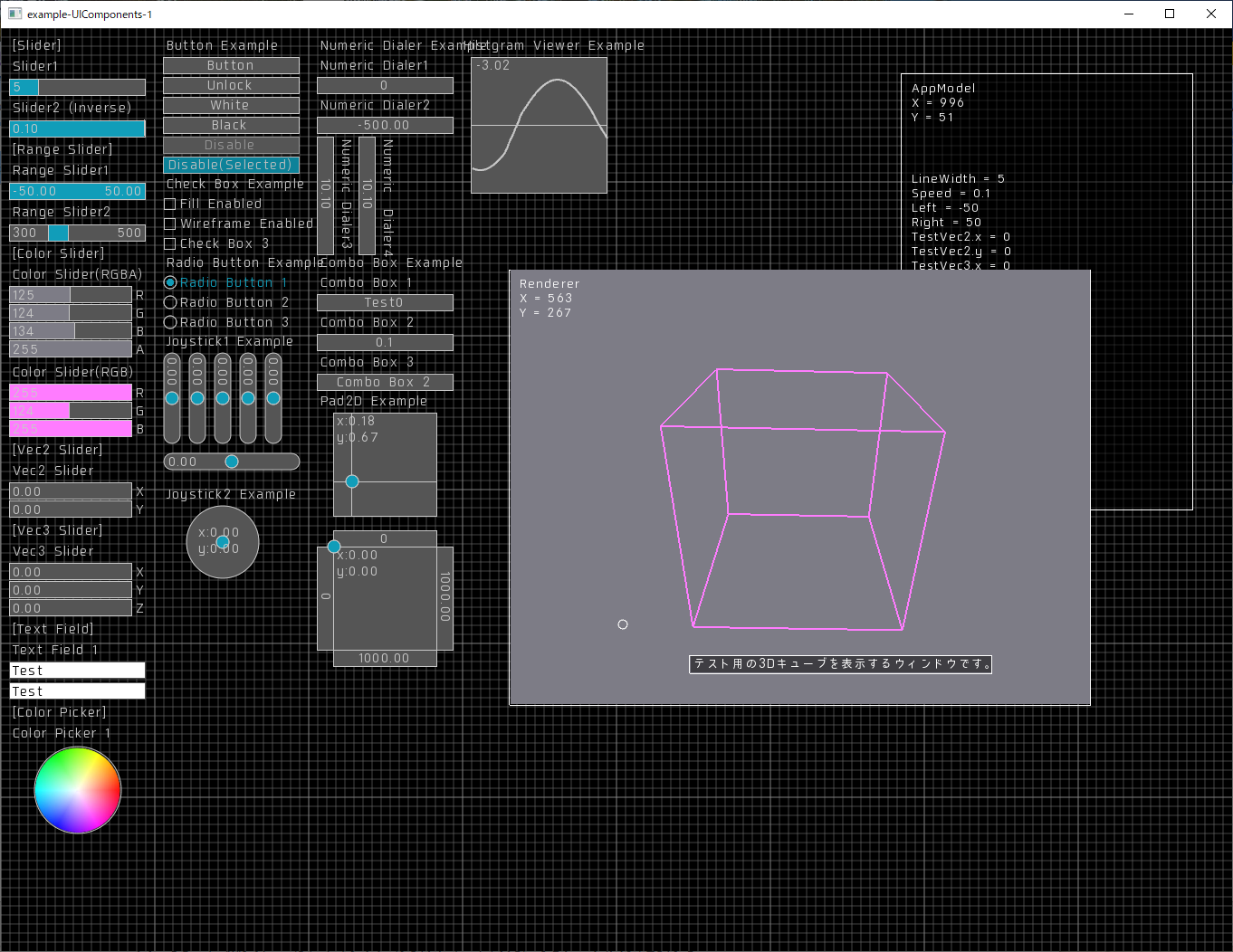
Task: Minimize the example-UIComponents-1 window
Action: point(1129,14)
